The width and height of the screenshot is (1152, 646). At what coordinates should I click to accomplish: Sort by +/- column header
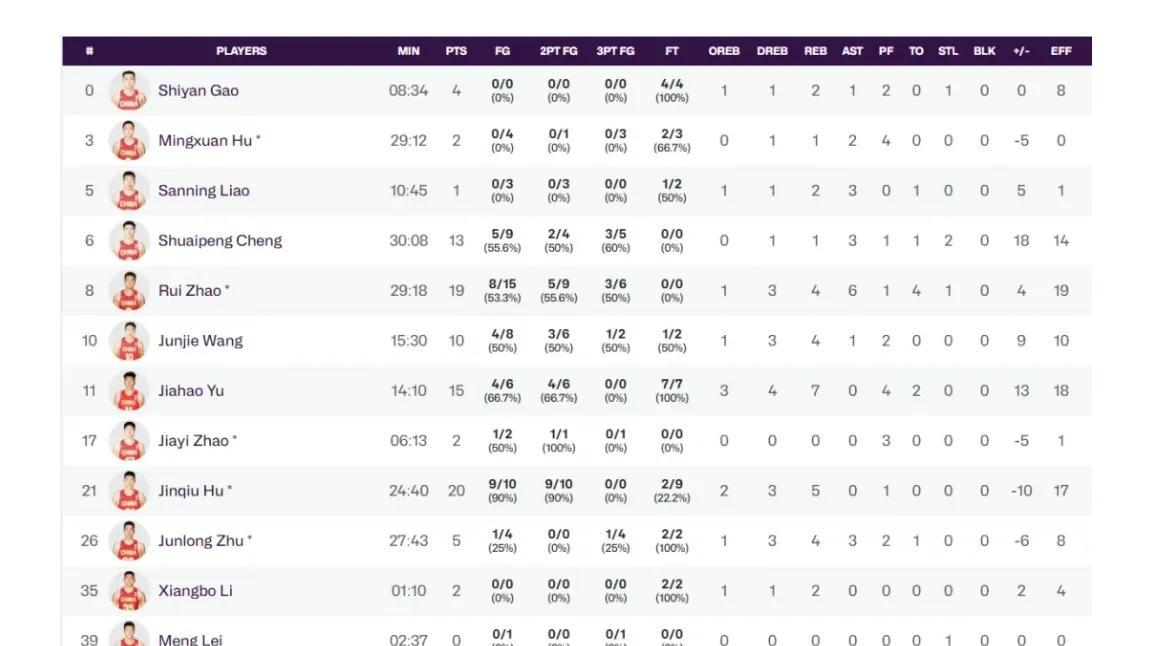(x=1021, y=51)
